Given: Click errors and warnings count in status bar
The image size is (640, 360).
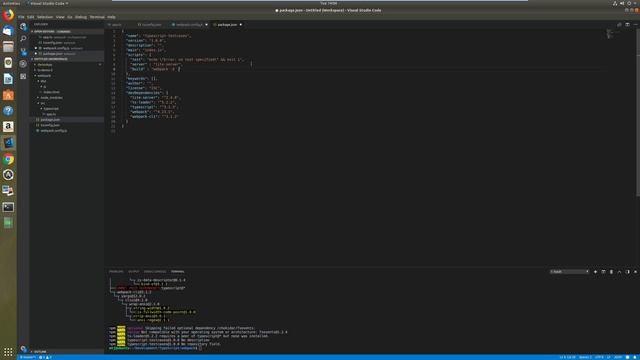Looking at the screenshot, I should [45, 357].
